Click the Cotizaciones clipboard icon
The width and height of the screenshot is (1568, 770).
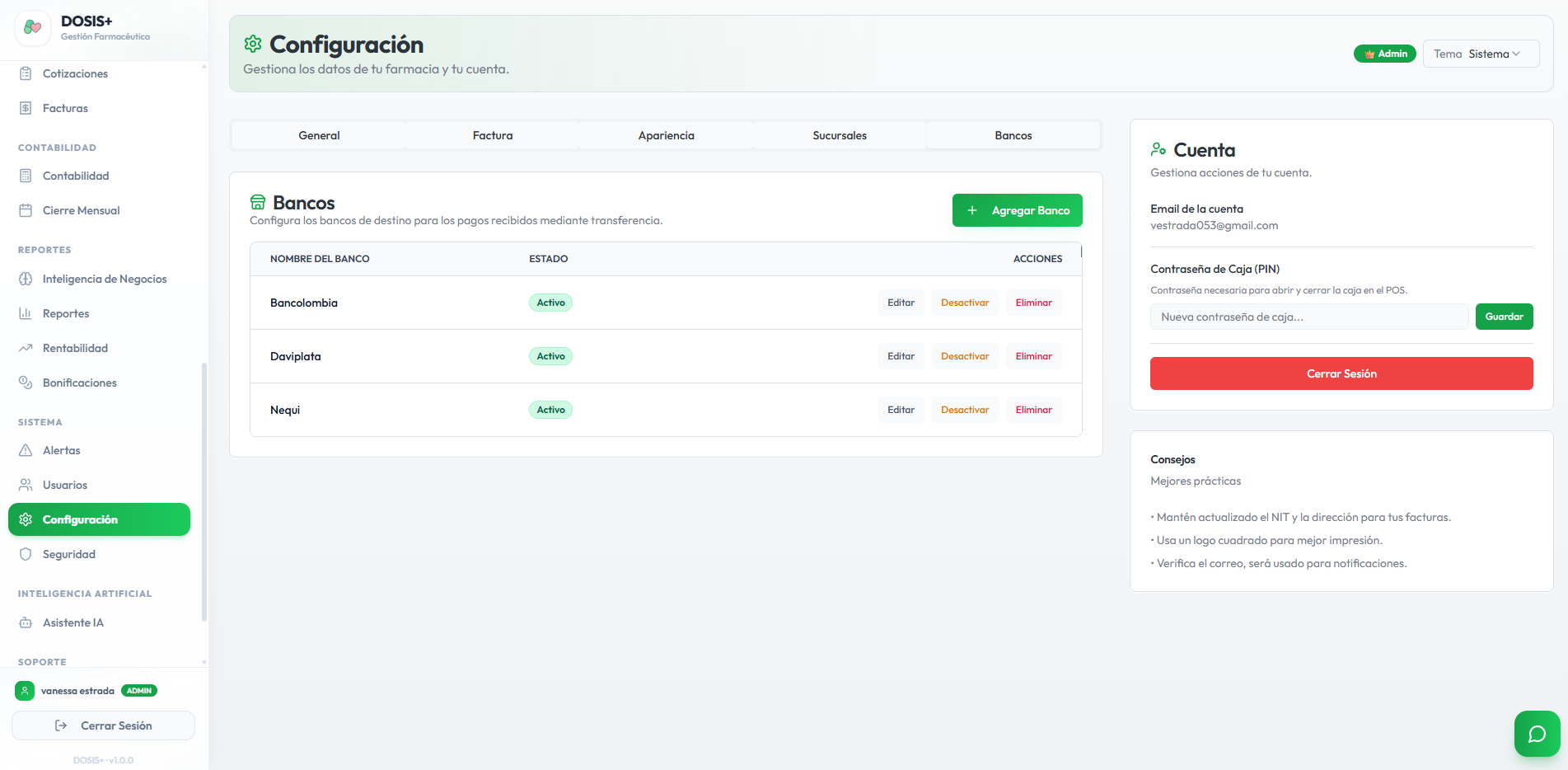(26, 73)
